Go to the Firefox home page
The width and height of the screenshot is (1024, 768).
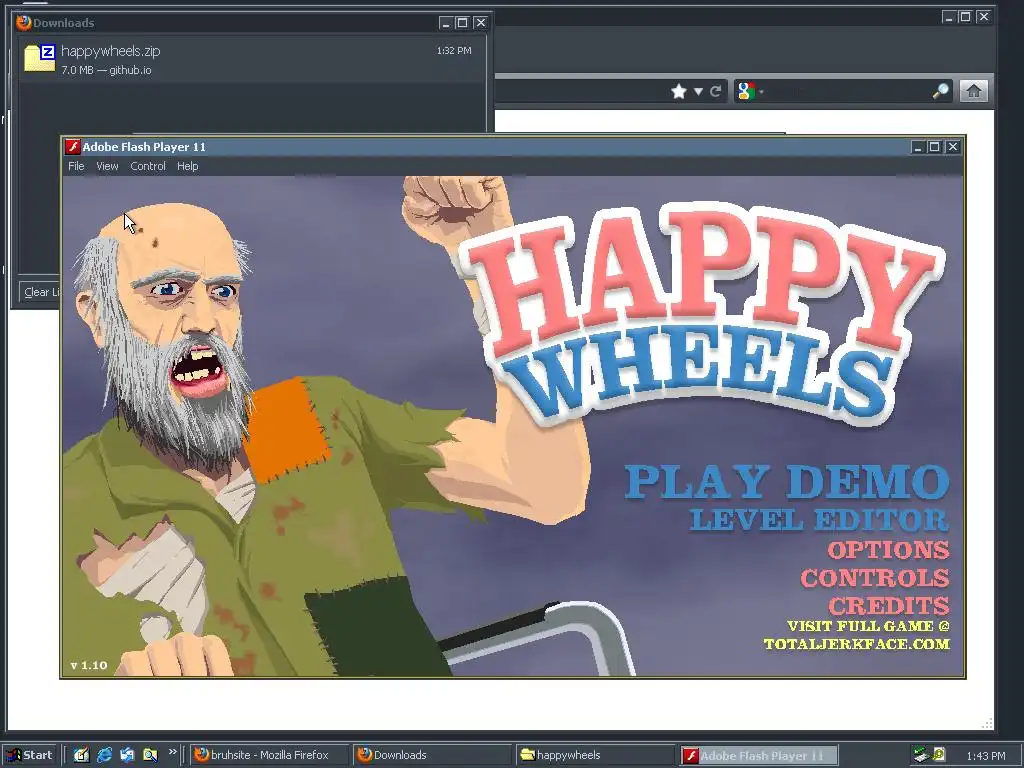pos(974,91)
